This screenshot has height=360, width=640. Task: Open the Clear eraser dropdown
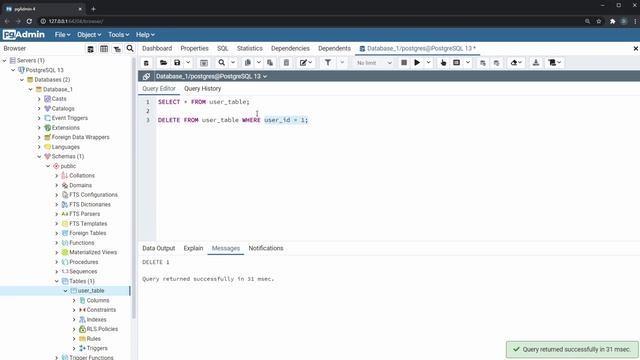pos(516,63)
